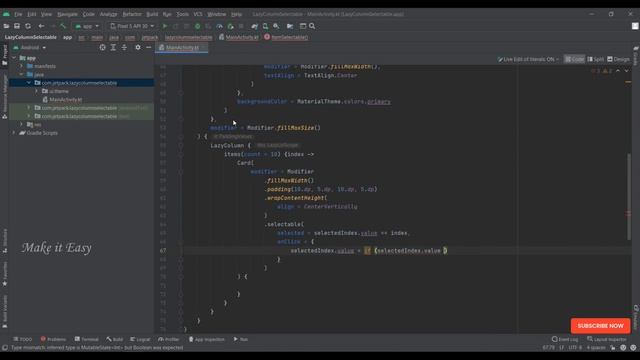This screenshot has width=640, height=360.
Task: Click the errors and warnings indicator
Action: pos(601,71)
